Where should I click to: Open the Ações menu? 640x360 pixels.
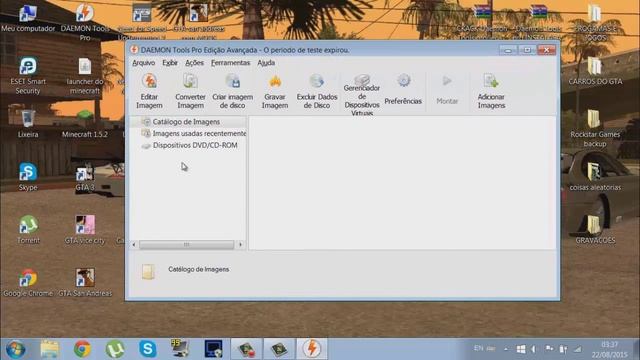194,63
